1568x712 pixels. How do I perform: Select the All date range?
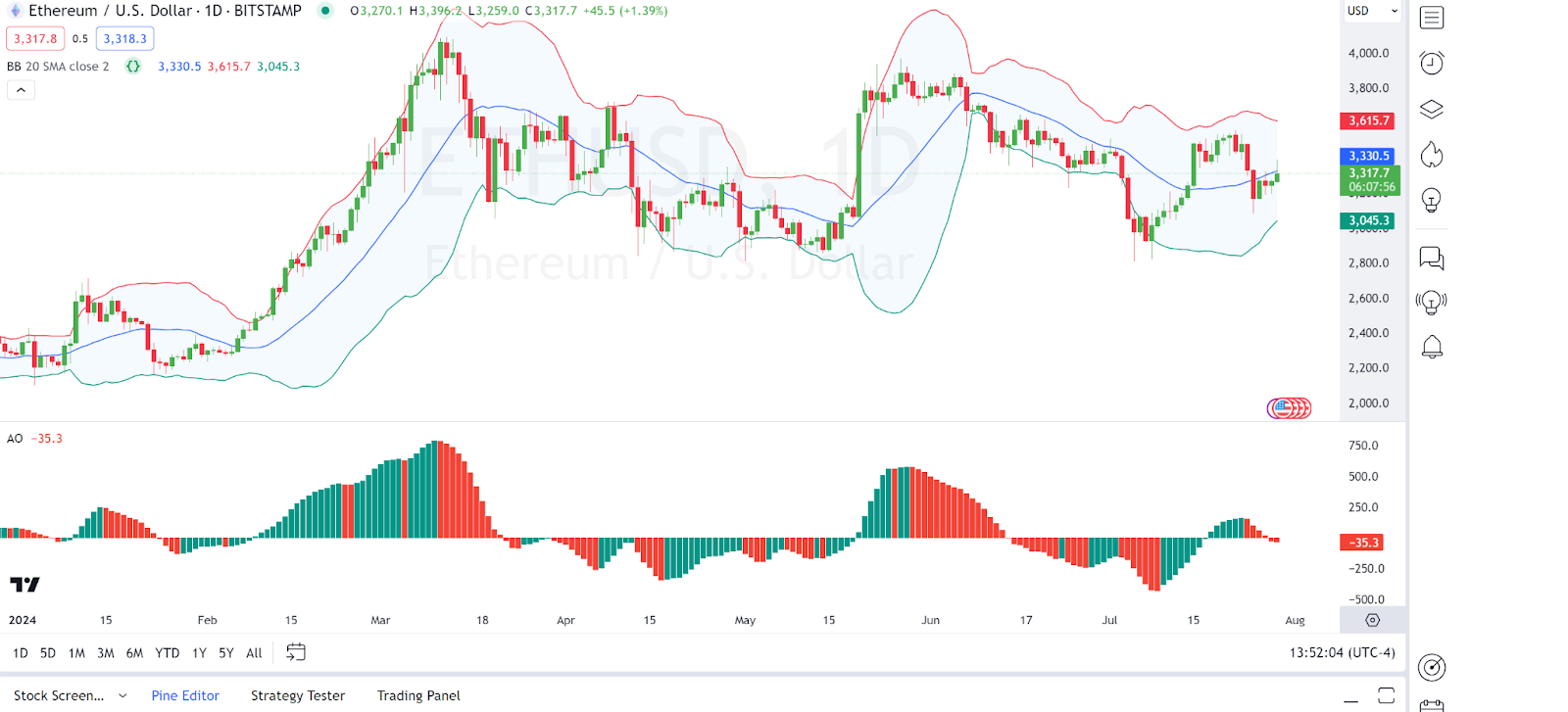tap(254, 652)
